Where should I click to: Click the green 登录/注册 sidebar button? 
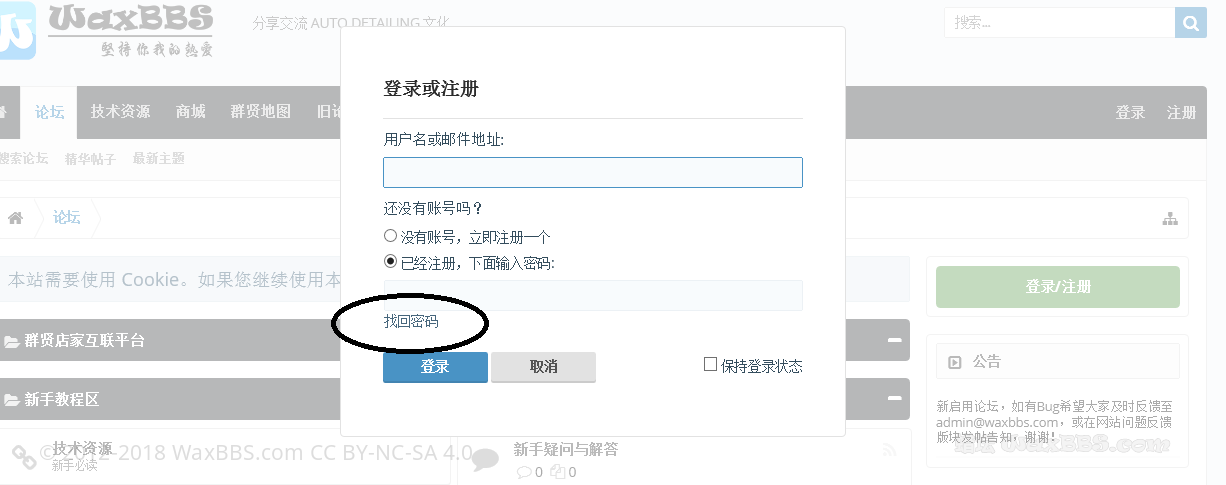click(1058, 287)
